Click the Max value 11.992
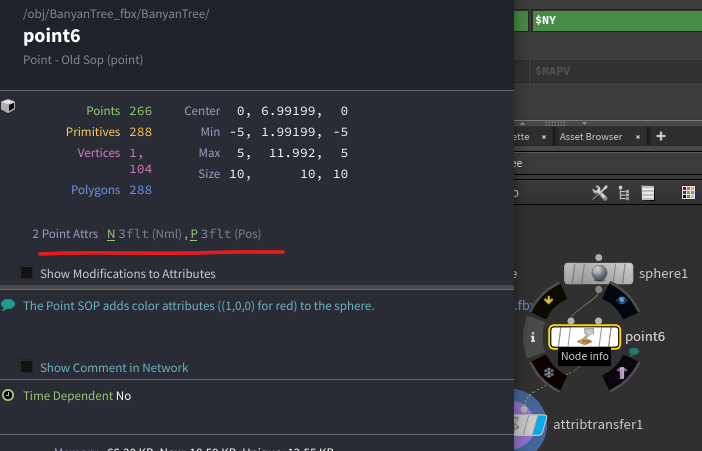 [292, 153]
